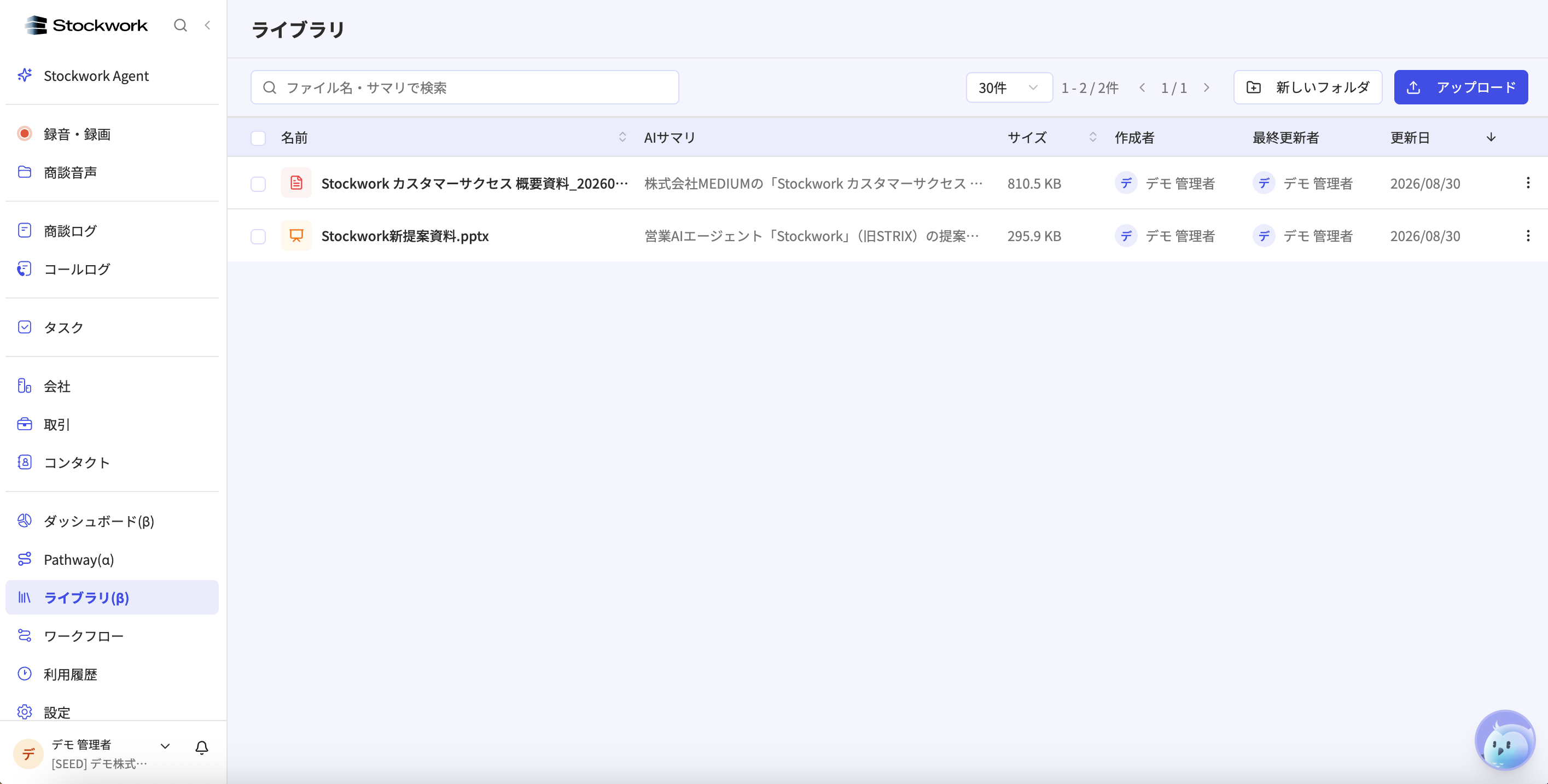Click the AIサマリ column header
The height and width of the screenshot is (784, 1548).
coord(670,138)
